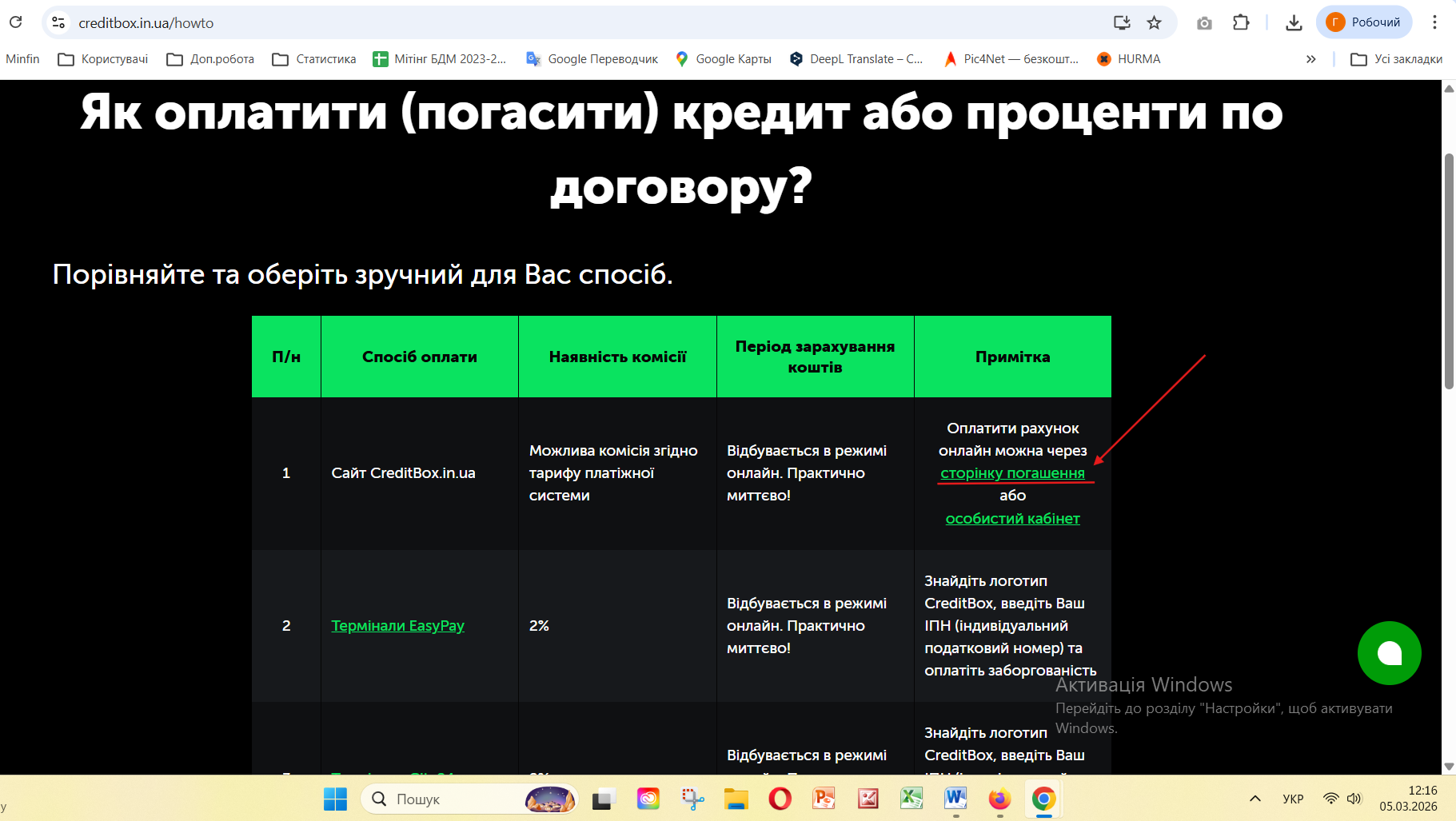Open Chrome downloads icon

pos(1294,23)
